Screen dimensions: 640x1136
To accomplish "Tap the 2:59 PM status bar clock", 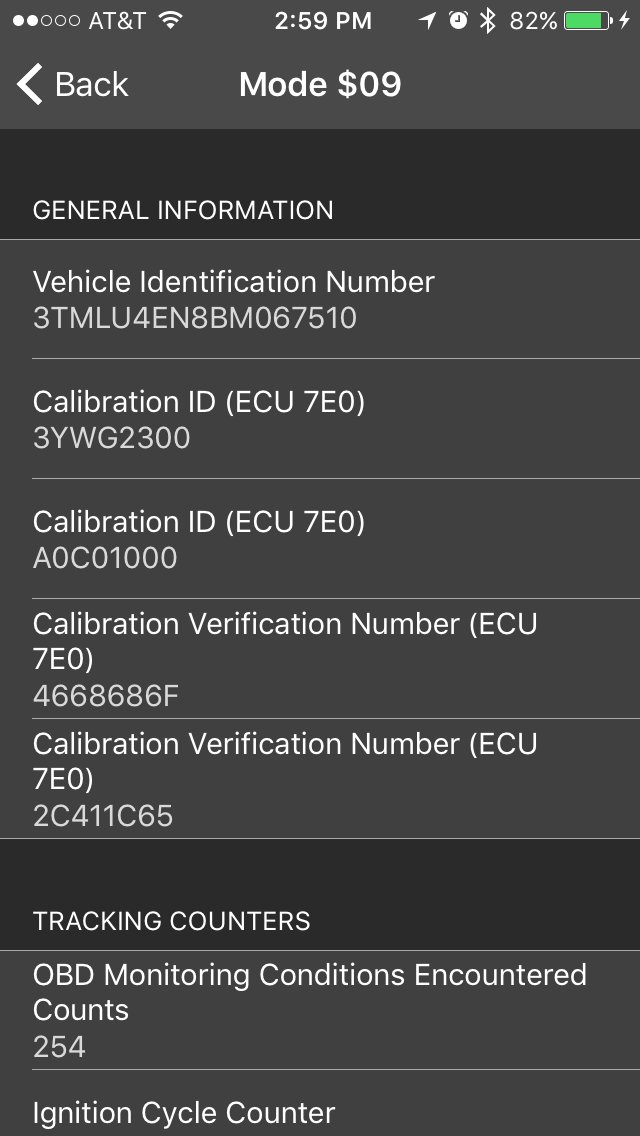I will (x=323, y=21).
